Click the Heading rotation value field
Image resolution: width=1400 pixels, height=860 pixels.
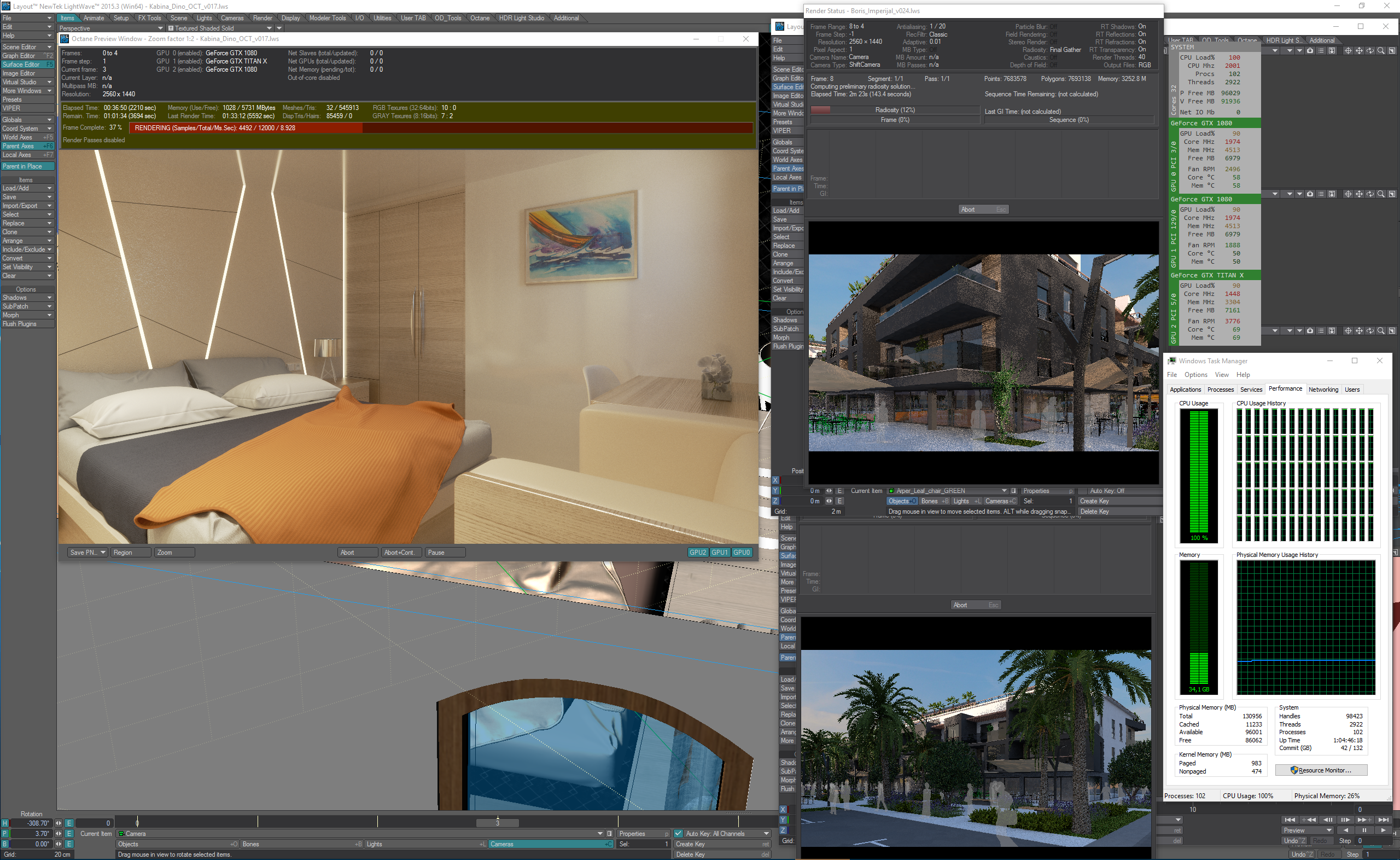pyautogui.click(x=32, y=823)
